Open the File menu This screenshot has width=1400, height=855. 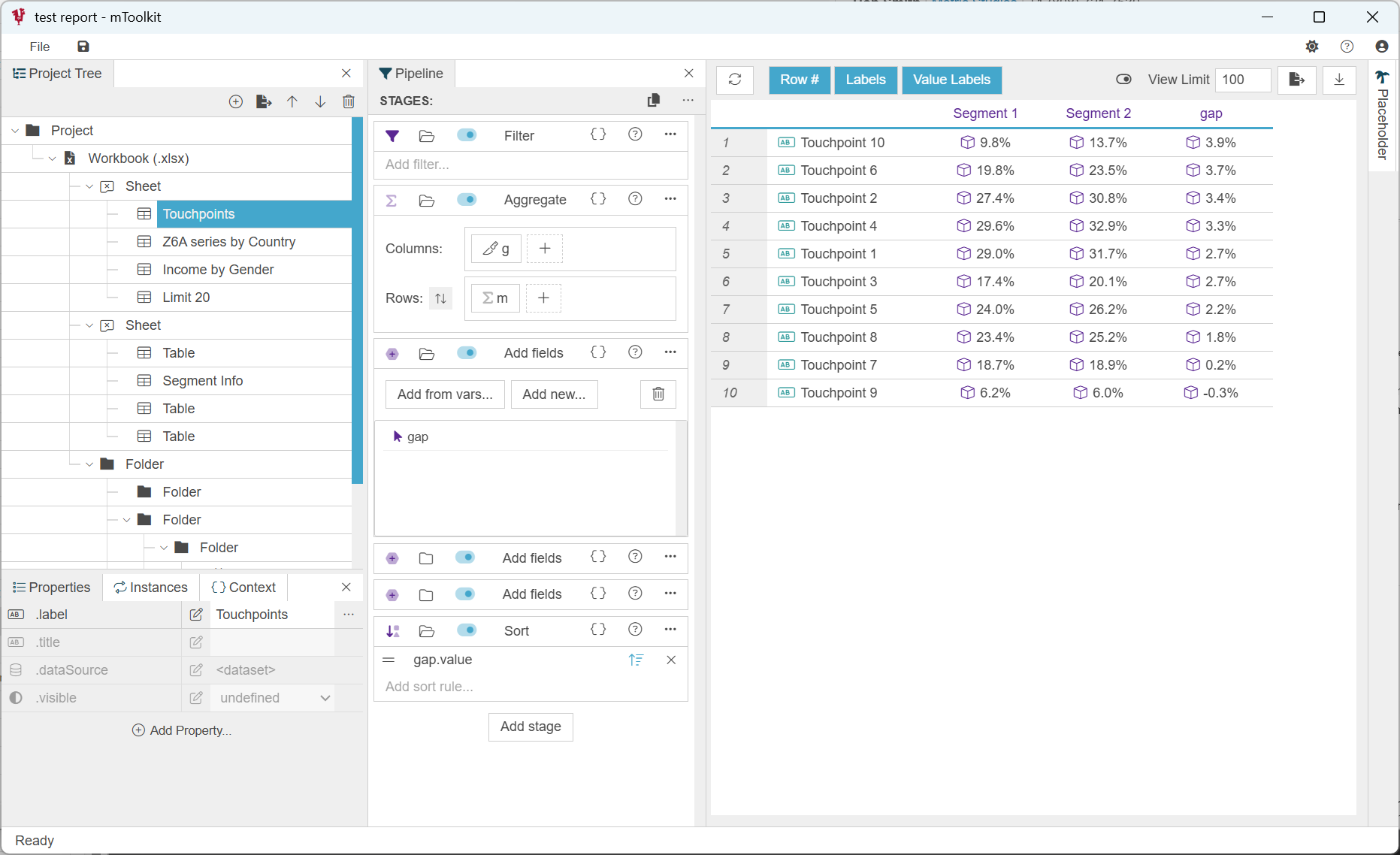click(40, 47)
